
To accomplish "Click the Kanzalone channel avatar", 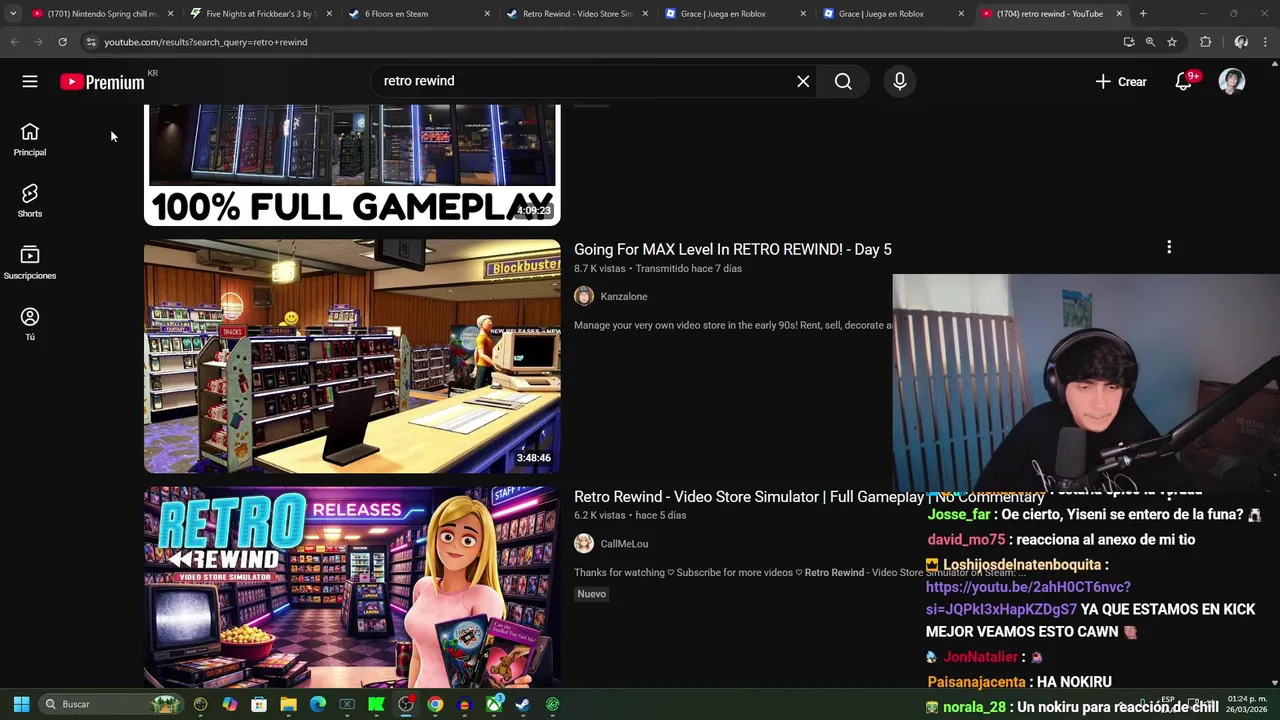I will click(x=584, y=296).
